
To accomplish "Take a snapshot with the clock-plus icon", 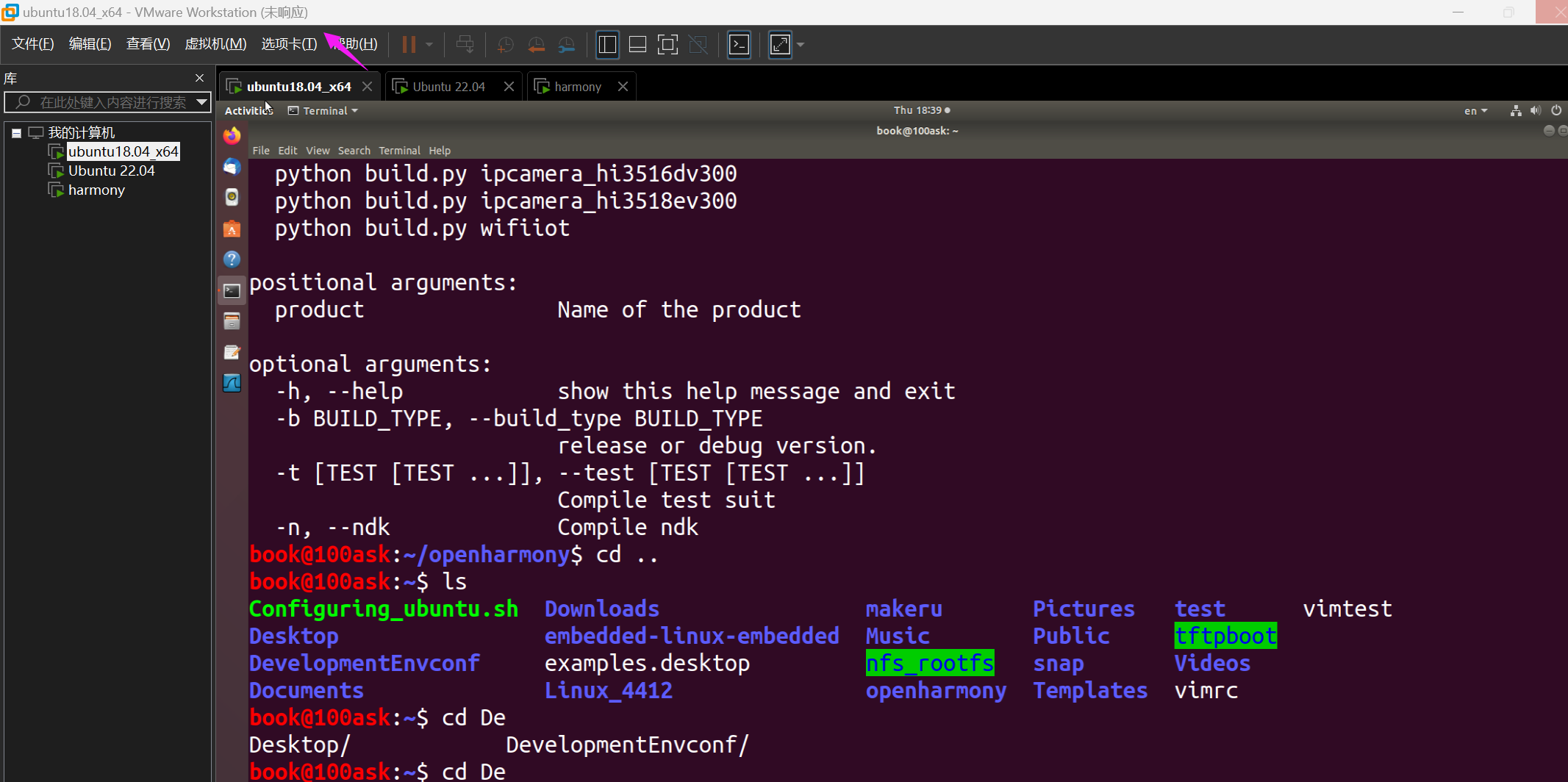I will (505, 45).
